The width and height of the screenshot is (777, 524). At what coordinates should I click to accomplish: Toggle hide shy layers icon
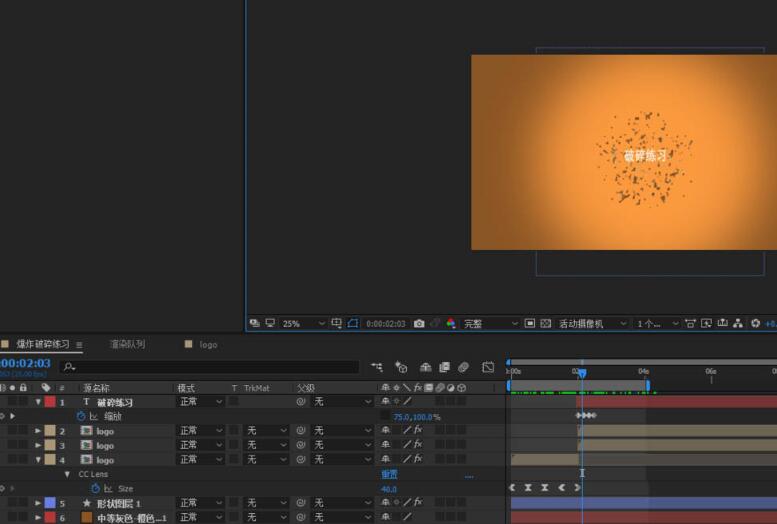[x=425, y=367]
